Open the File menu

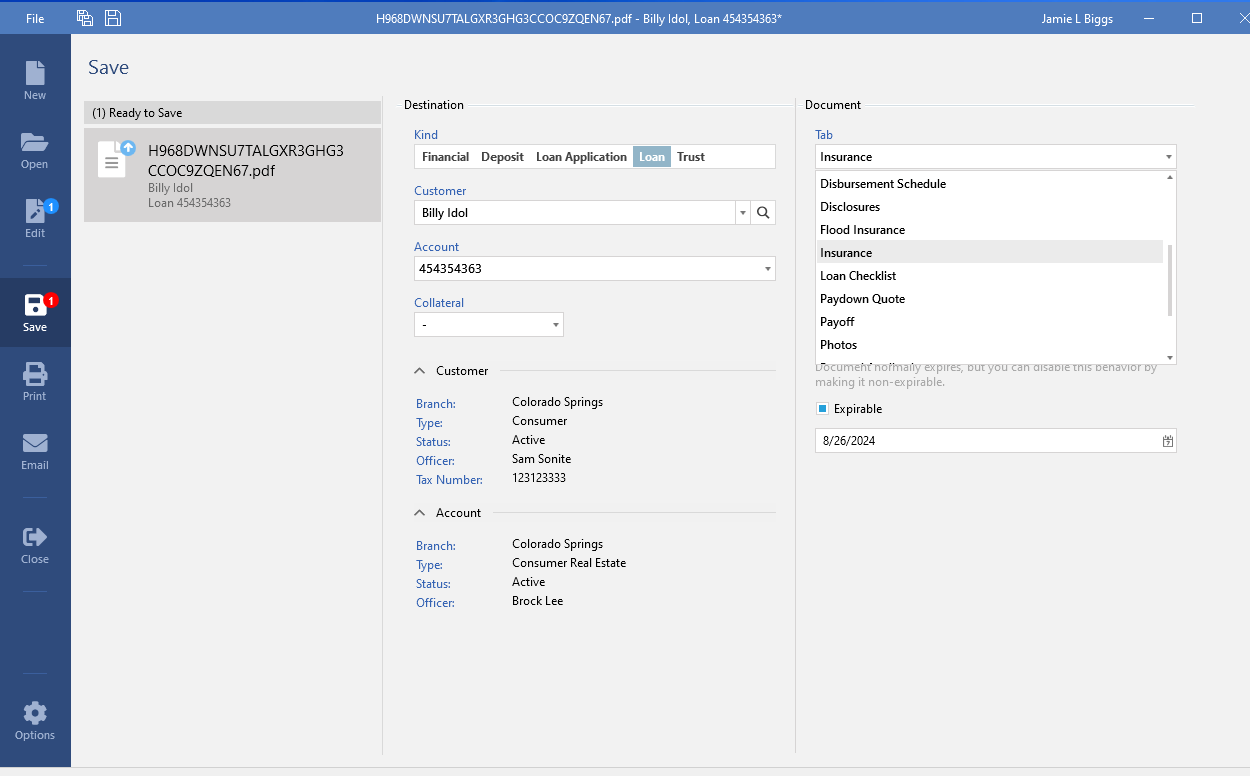35,18
